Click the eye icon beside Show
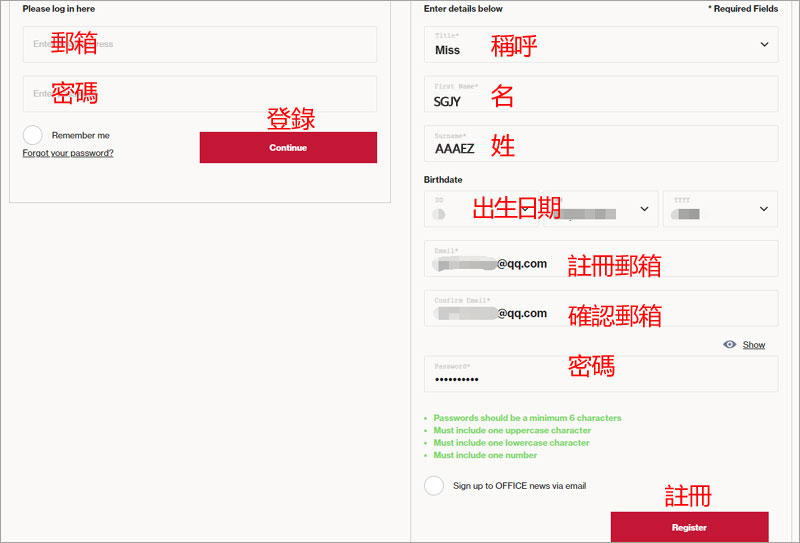 click(730, 344)
